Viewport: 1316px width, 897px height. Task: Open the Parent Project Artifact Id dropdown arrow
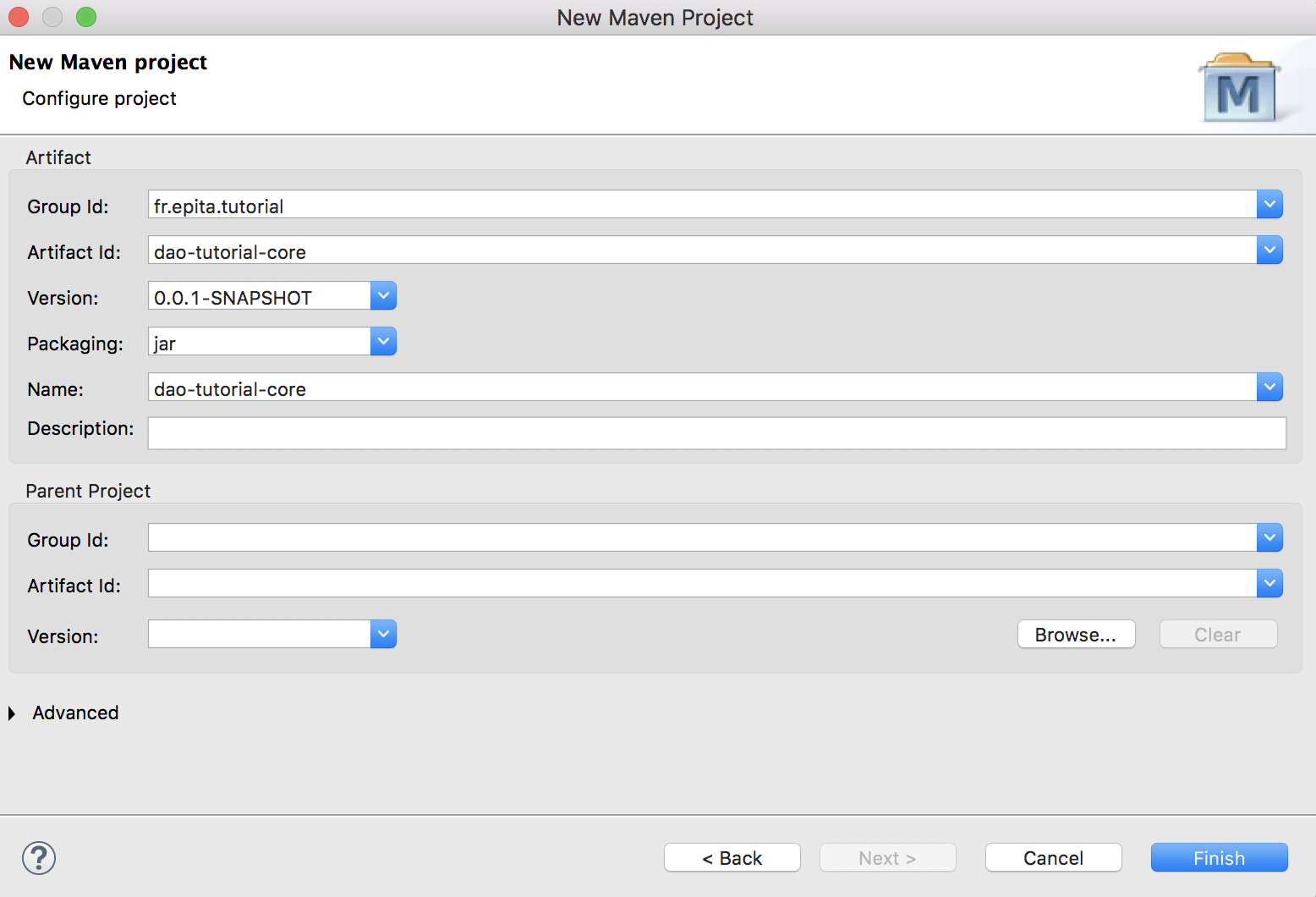[x=1269, y=583]
